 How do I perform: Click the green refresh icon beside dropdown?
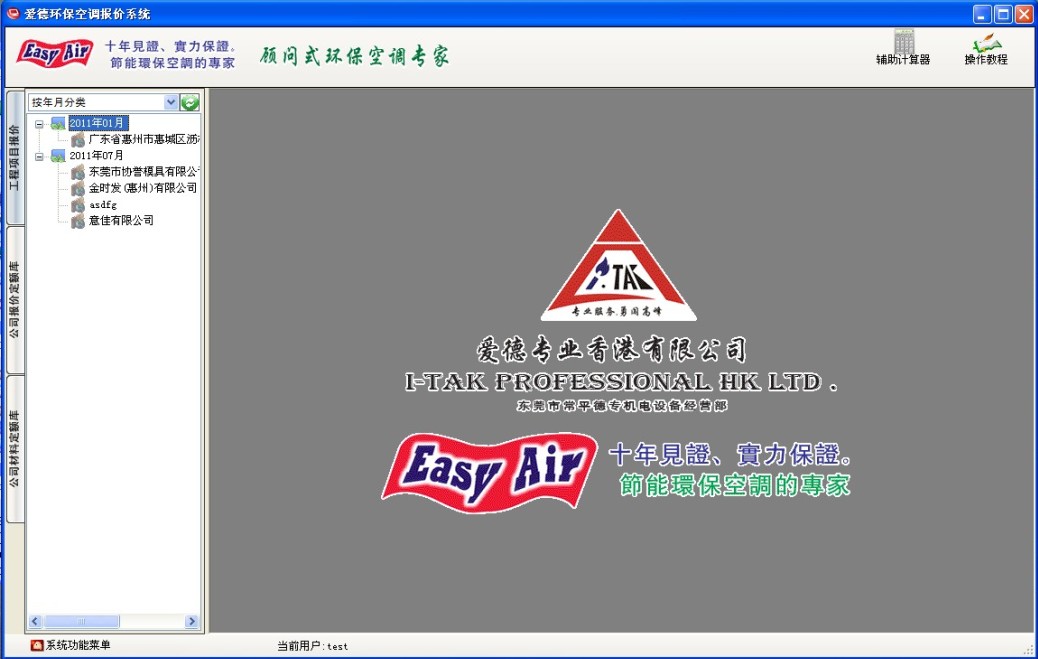[x=190, y=102]
